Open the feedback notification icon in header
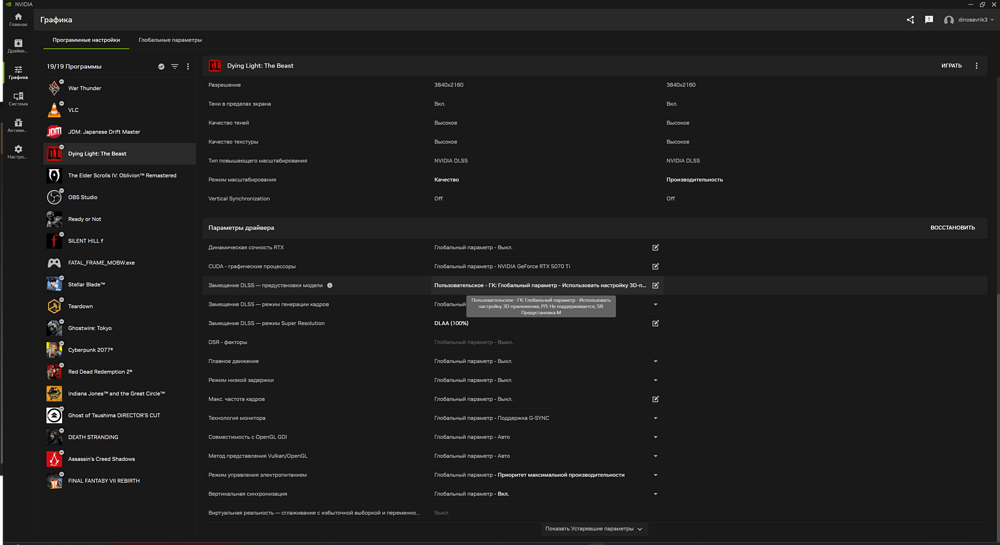The width and height of the screenshot is (1000, 545). (x=929, y=20)
